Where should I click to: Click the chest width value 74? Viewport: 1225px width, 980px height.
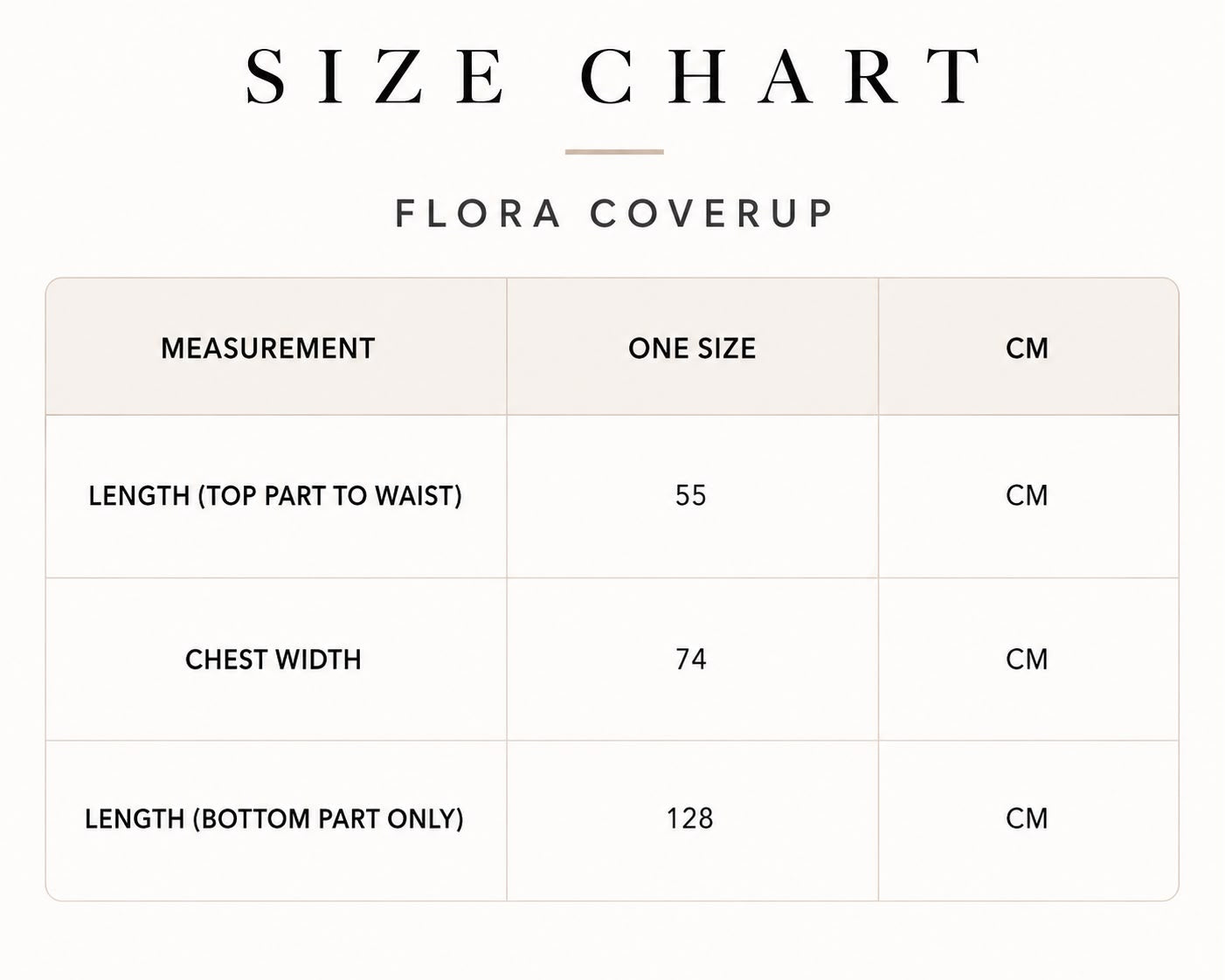tap(690, 659)
